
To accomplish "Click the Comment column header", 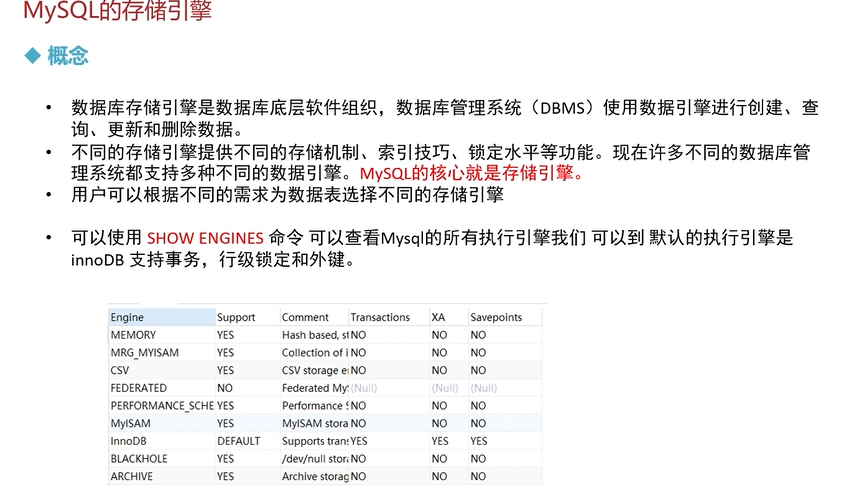I will 314,317.
